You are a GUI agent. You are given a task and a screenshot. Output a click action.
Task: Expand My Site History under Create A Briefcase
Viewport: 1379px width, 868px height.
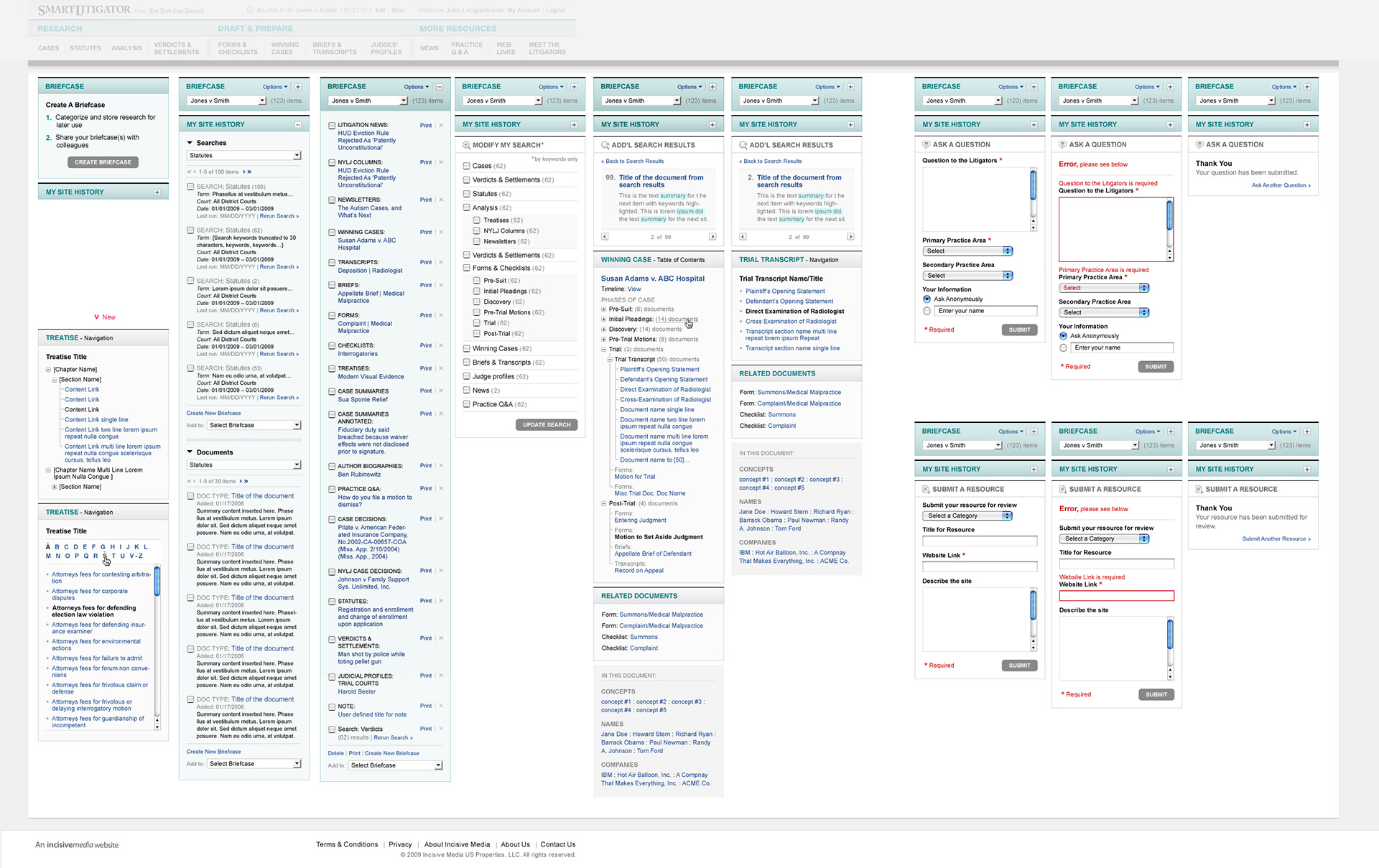[x=157, y=192]
